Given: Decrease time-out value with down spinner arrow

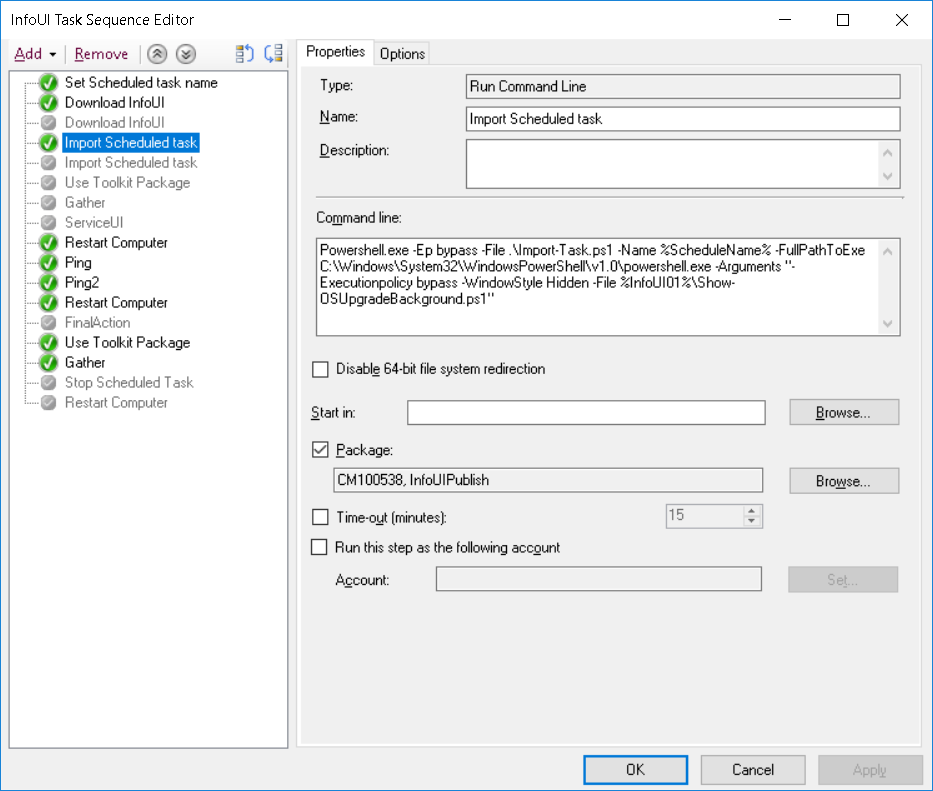Looking at the screenshot, I should point(752,521).
